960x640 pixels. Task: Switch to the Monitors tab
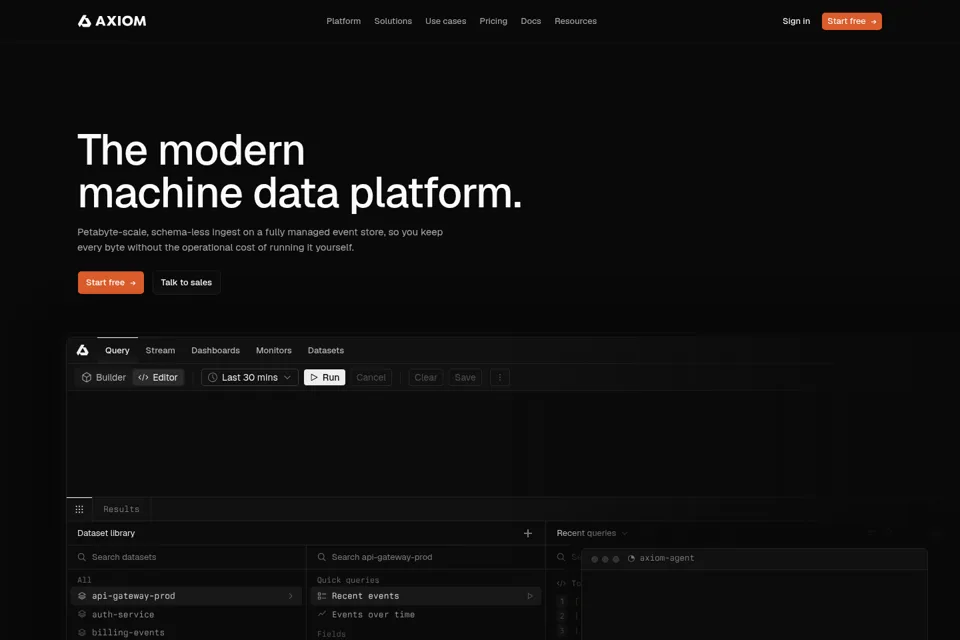point(274,350)
